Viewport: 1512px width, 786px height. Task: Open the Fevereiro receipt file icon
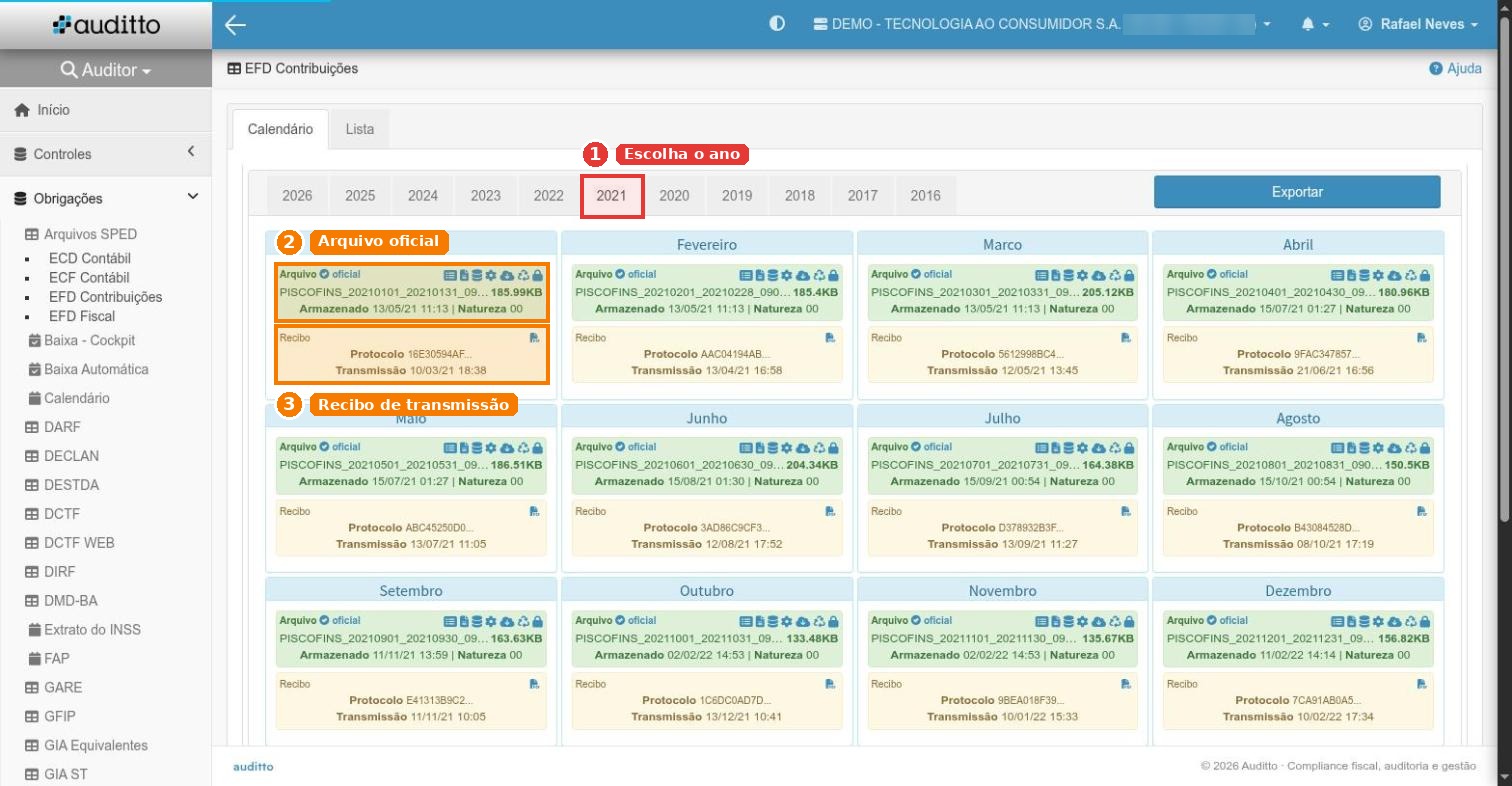(x=830, y=338)
